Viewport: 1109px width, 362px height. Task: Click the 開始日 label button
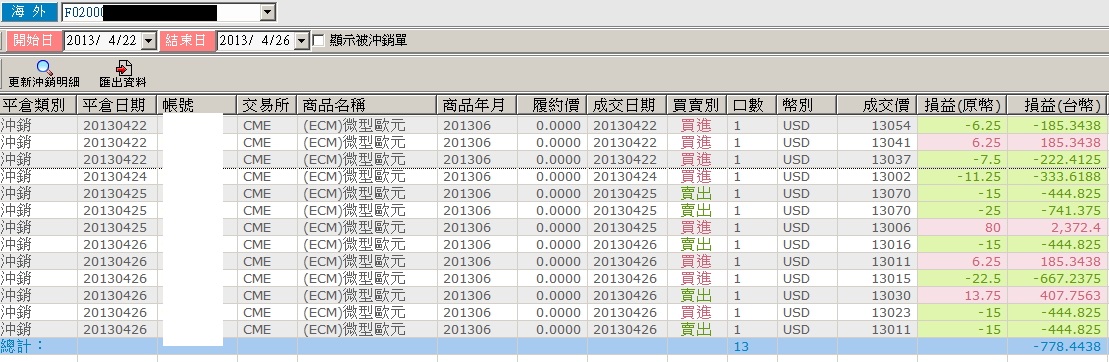click(35, 40)
